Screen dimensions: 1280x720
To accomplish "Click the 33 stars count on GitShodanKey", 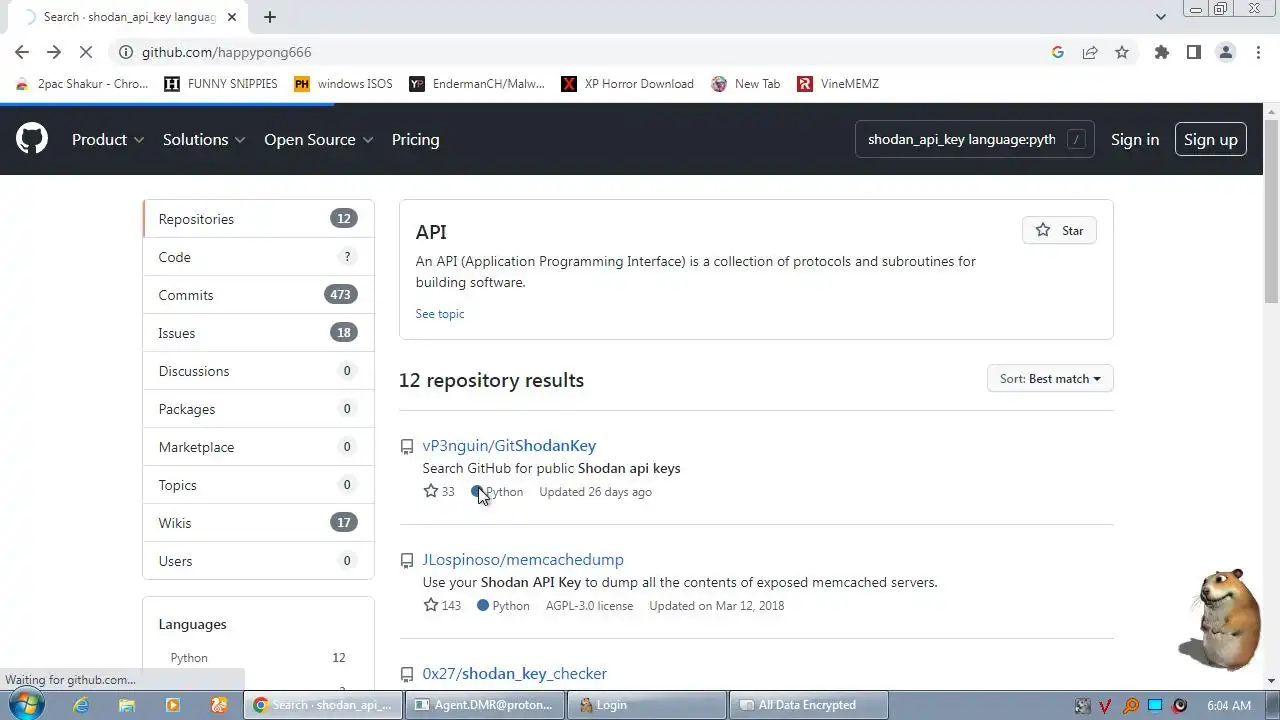I will (439, 491).
